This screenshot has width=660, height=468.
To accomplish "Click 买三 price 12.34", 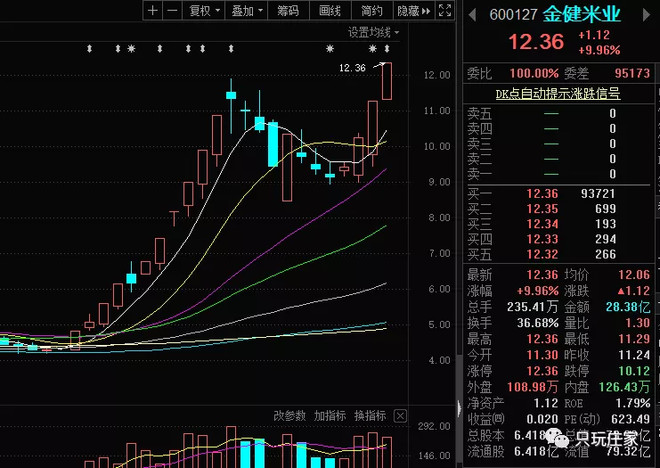I will pos(542,224).
